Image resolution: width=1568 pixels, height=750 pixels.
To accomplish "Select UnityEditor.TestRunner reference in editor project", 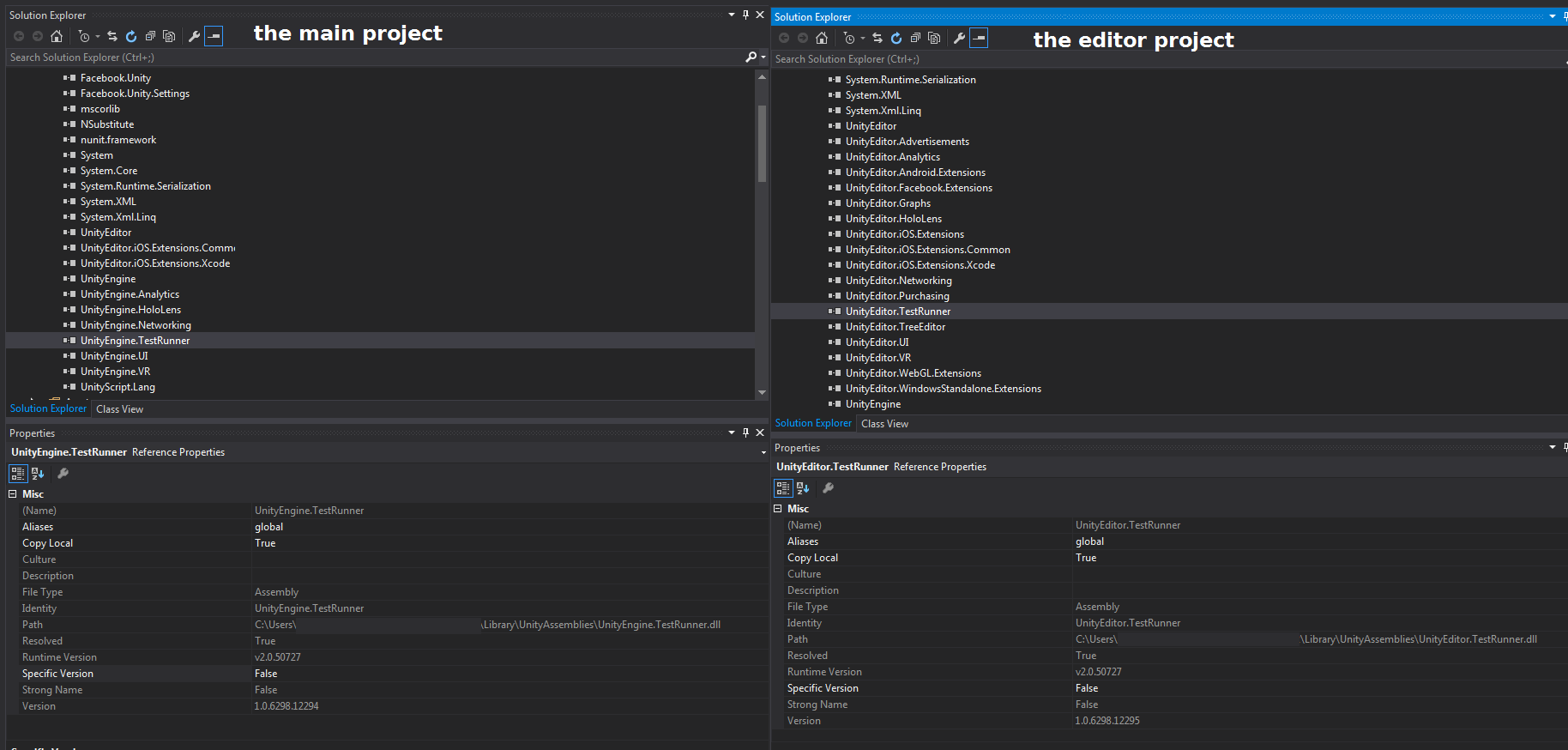I will point(897,311).
